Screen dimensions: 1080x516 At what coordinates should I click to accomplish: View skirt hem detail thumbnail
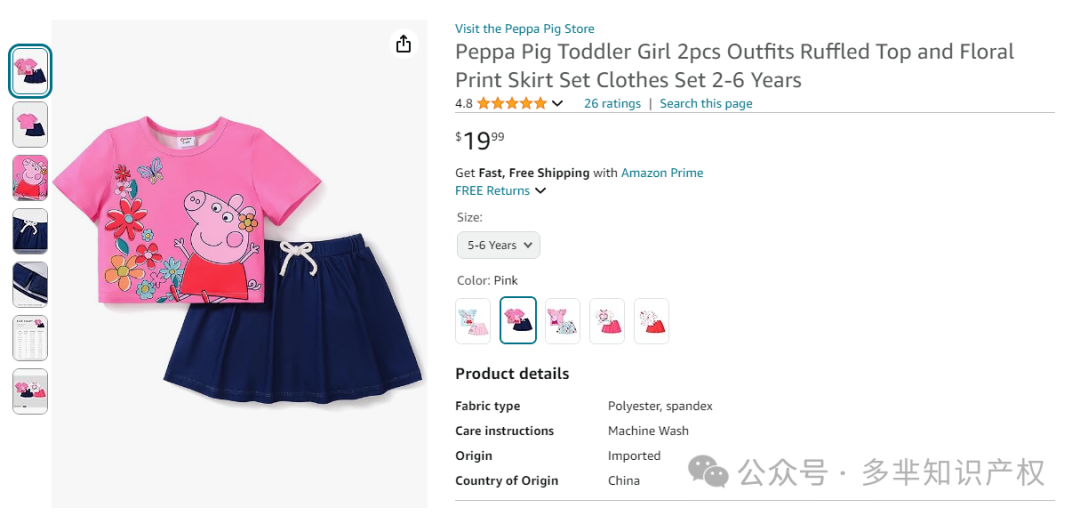(x=30, y=285)
